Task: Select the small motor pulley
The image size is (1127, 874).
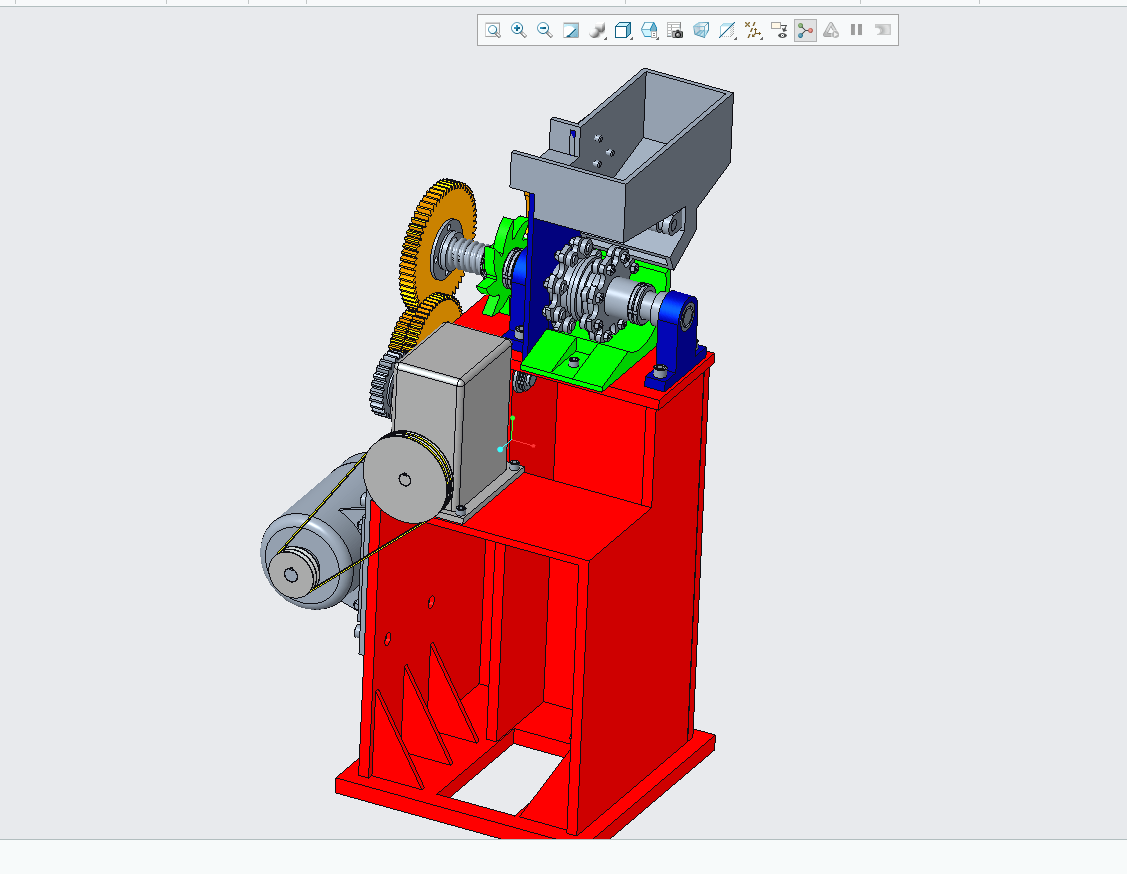Action: (293, 572)
